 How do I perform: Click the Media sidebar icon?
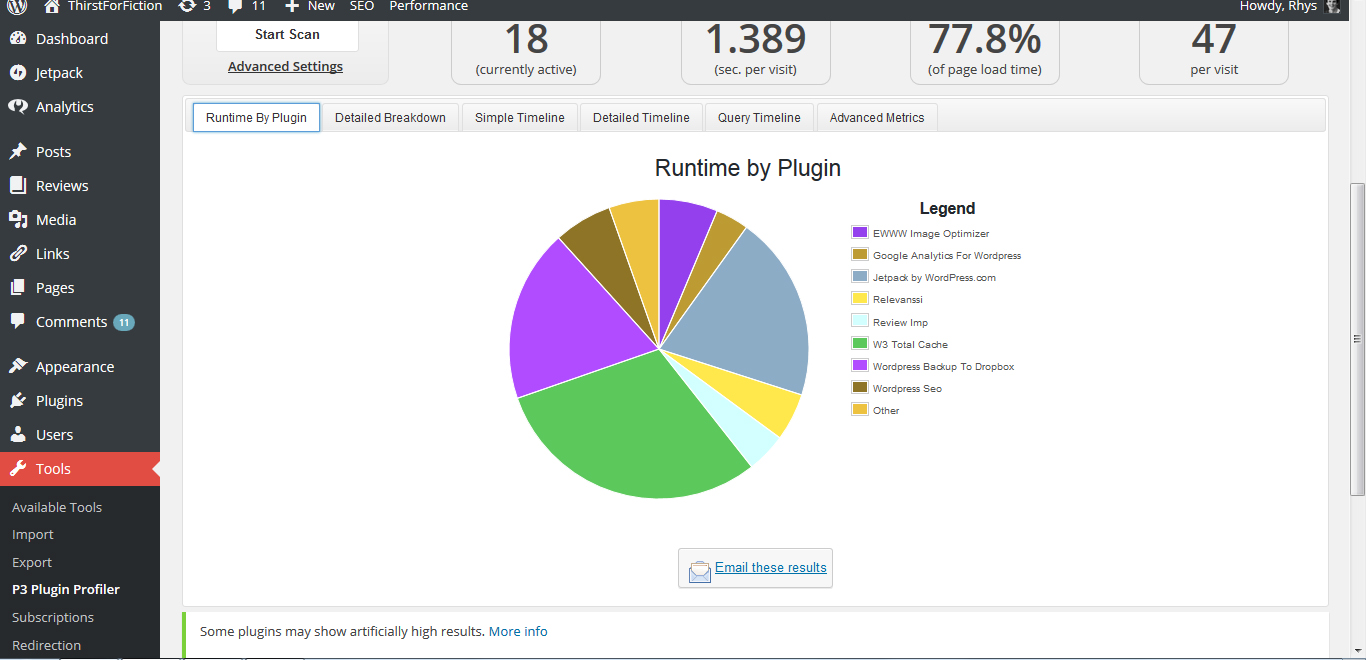18,220
